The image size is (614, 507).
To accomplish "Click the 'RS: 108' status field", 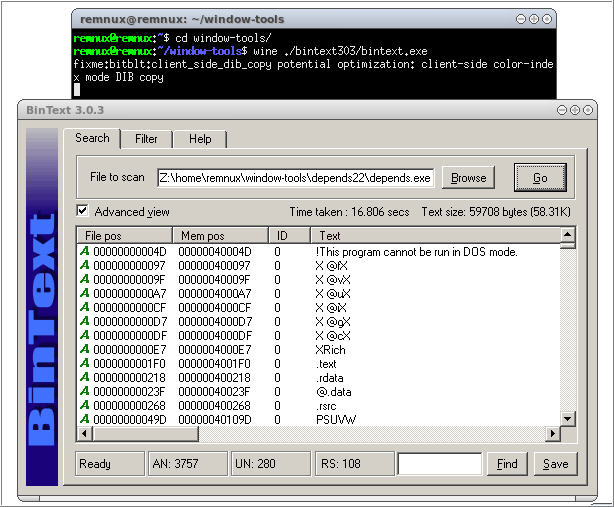I will tap(355, 464).
